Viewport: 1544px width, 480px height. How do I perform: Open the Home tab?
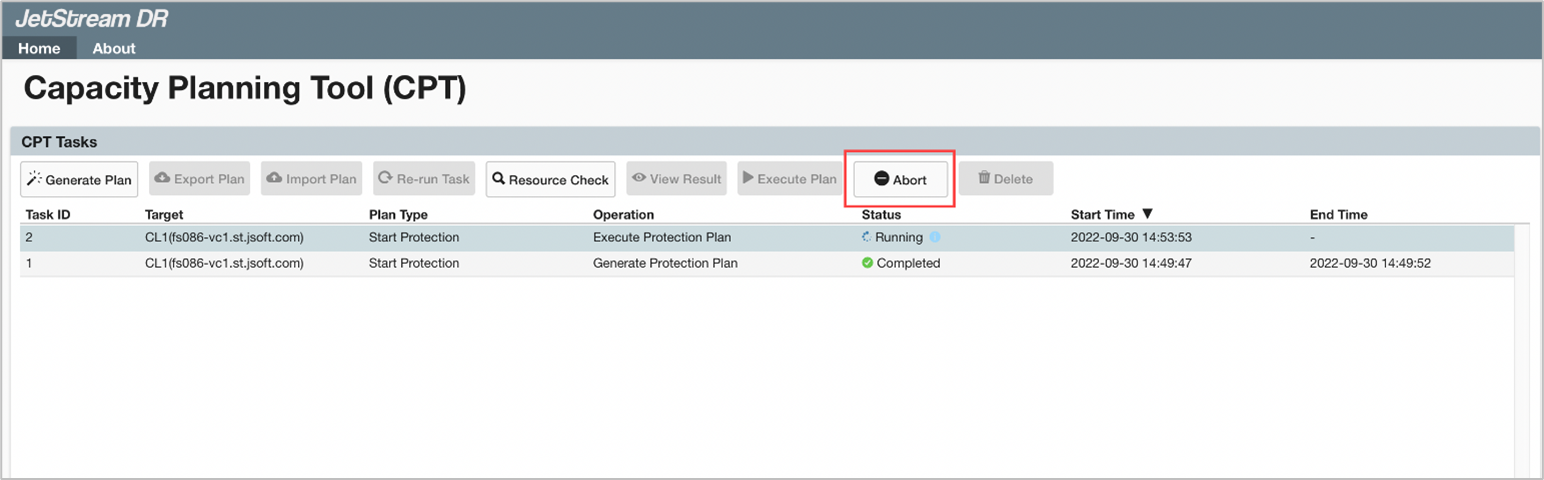pos(39,48)
